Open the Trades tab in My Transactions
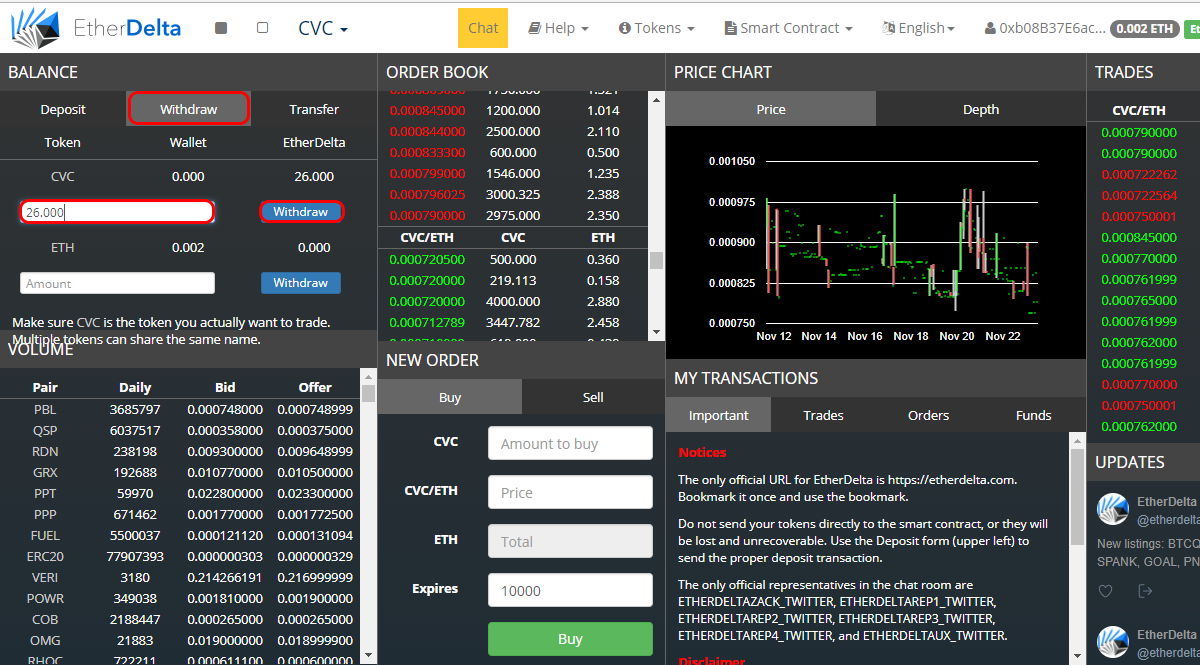Image resolution: width=1200 pixels, height=665 pixels. (823, 415)
